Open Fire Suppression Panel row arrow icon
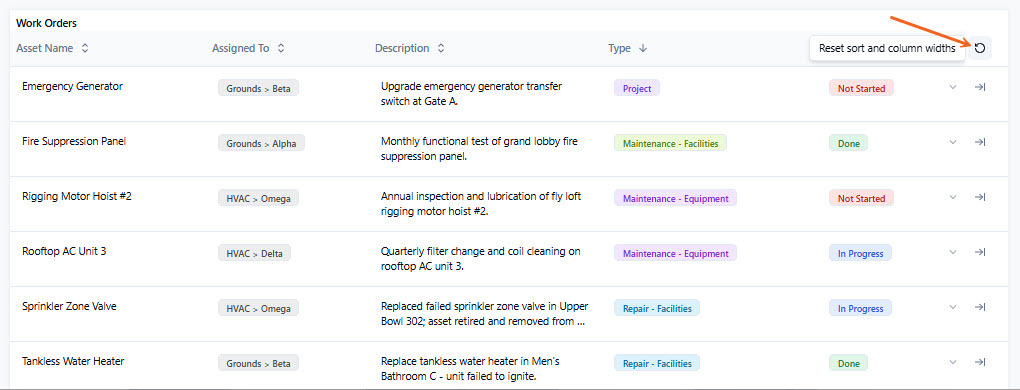 [x=980, y=142]
